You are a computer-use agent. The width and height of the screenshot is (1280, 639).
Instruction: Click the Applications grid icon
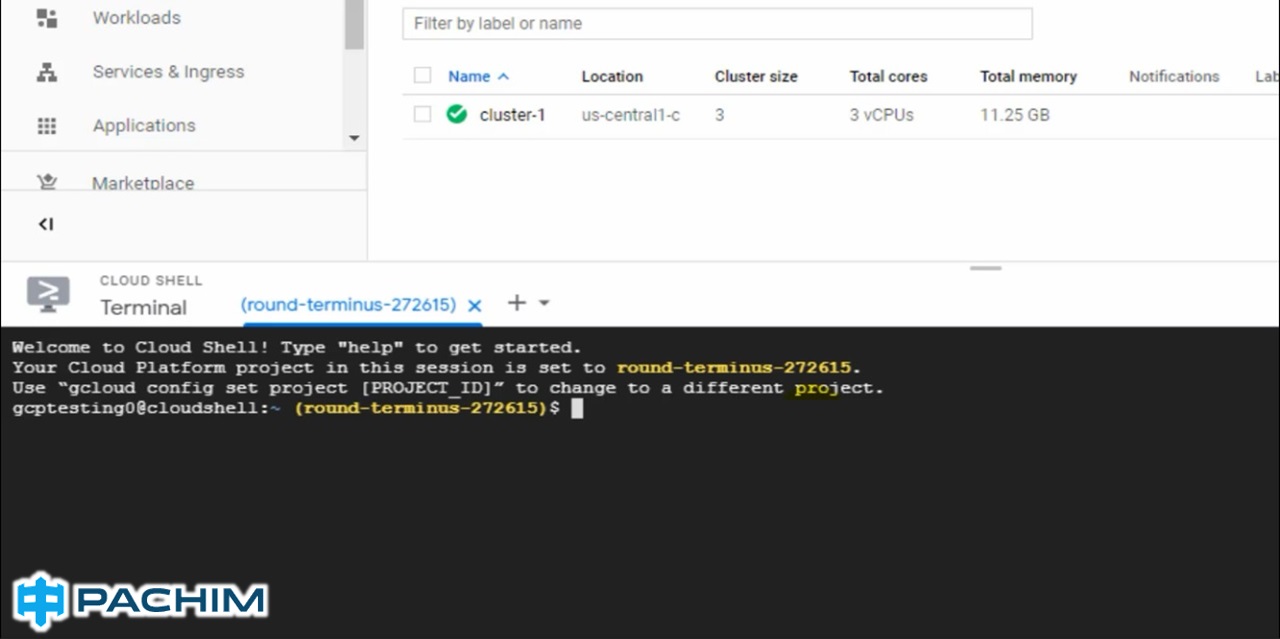(x=47, y=126)
